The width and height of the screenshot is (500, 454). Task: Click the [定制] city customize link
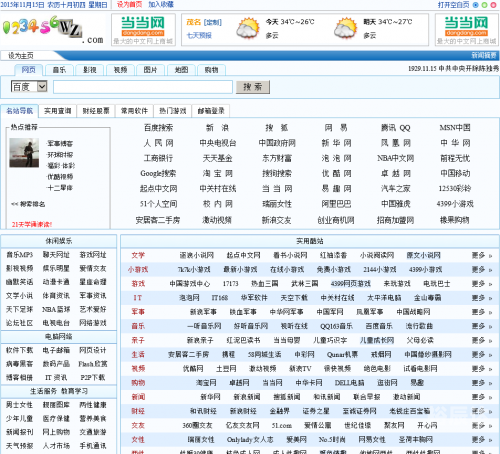tap(213, 22)
